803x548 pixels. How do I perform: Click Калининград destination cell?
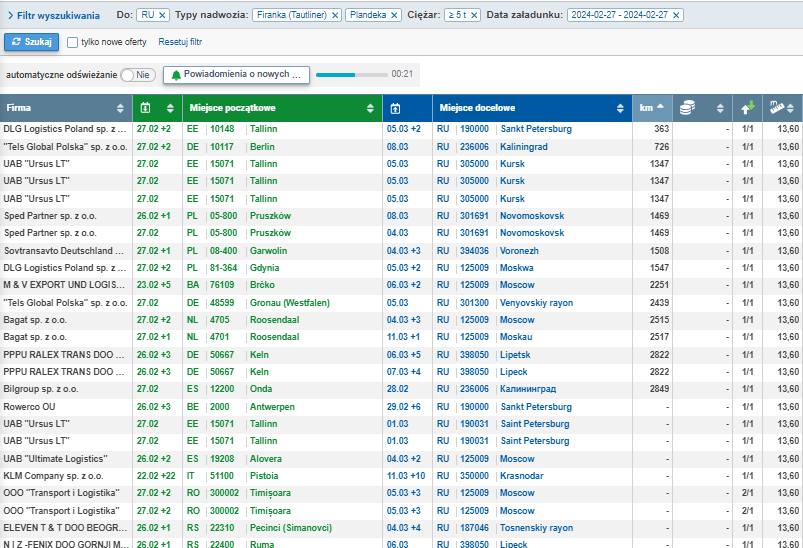[528, 389]
